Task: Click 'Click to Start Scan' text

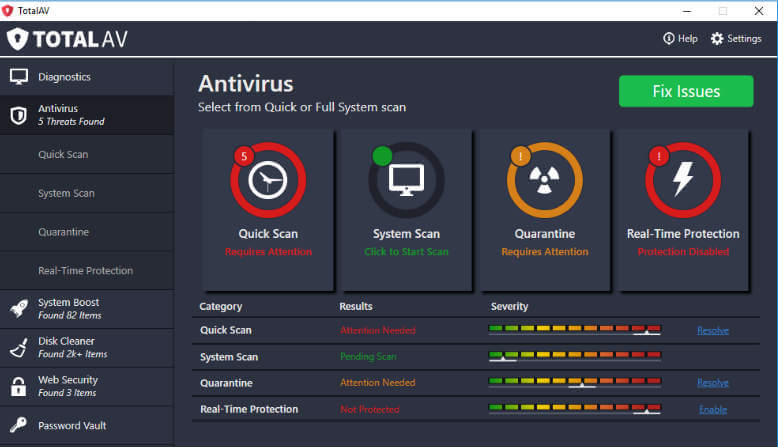Action: click(x=406, y=252)
